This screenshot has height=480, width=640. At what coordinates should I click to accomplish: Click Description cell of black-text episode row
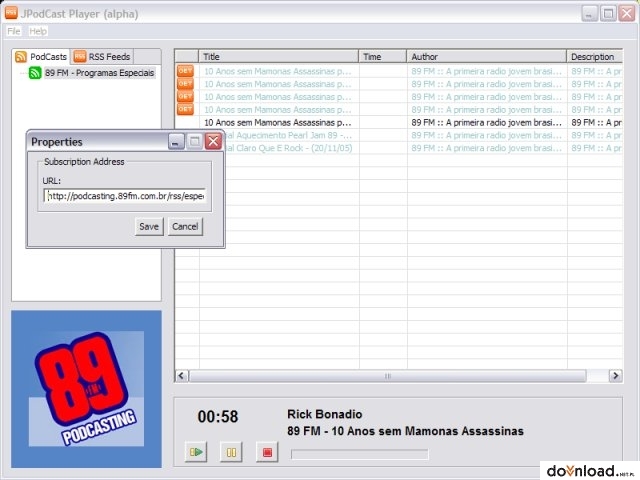click(595, 122)
